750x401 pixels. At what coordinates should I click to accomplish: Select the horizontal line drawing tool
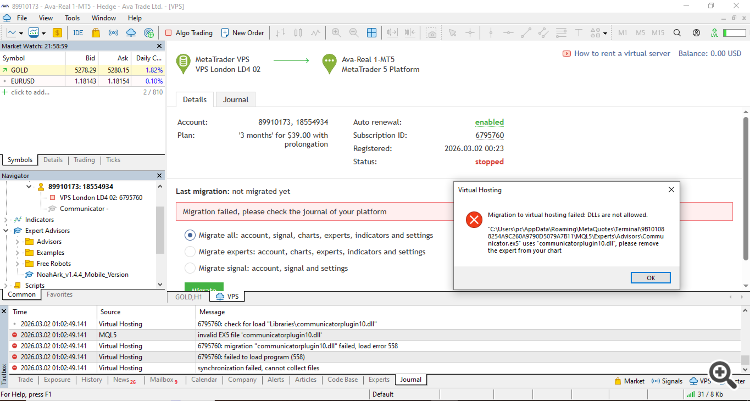tap(508, 33)
